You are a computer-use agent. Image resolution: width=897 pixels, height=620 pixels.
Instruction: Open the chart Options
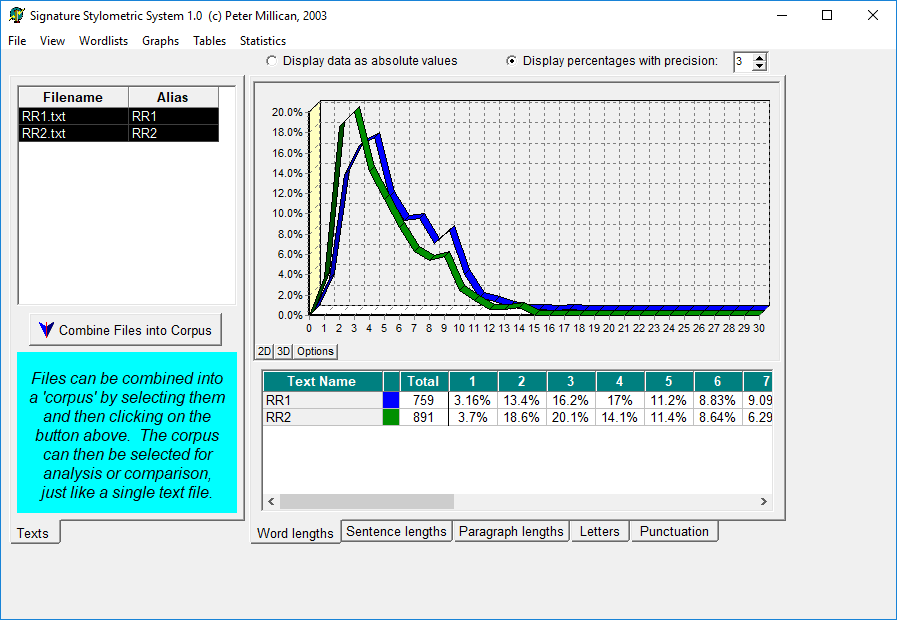315,351
